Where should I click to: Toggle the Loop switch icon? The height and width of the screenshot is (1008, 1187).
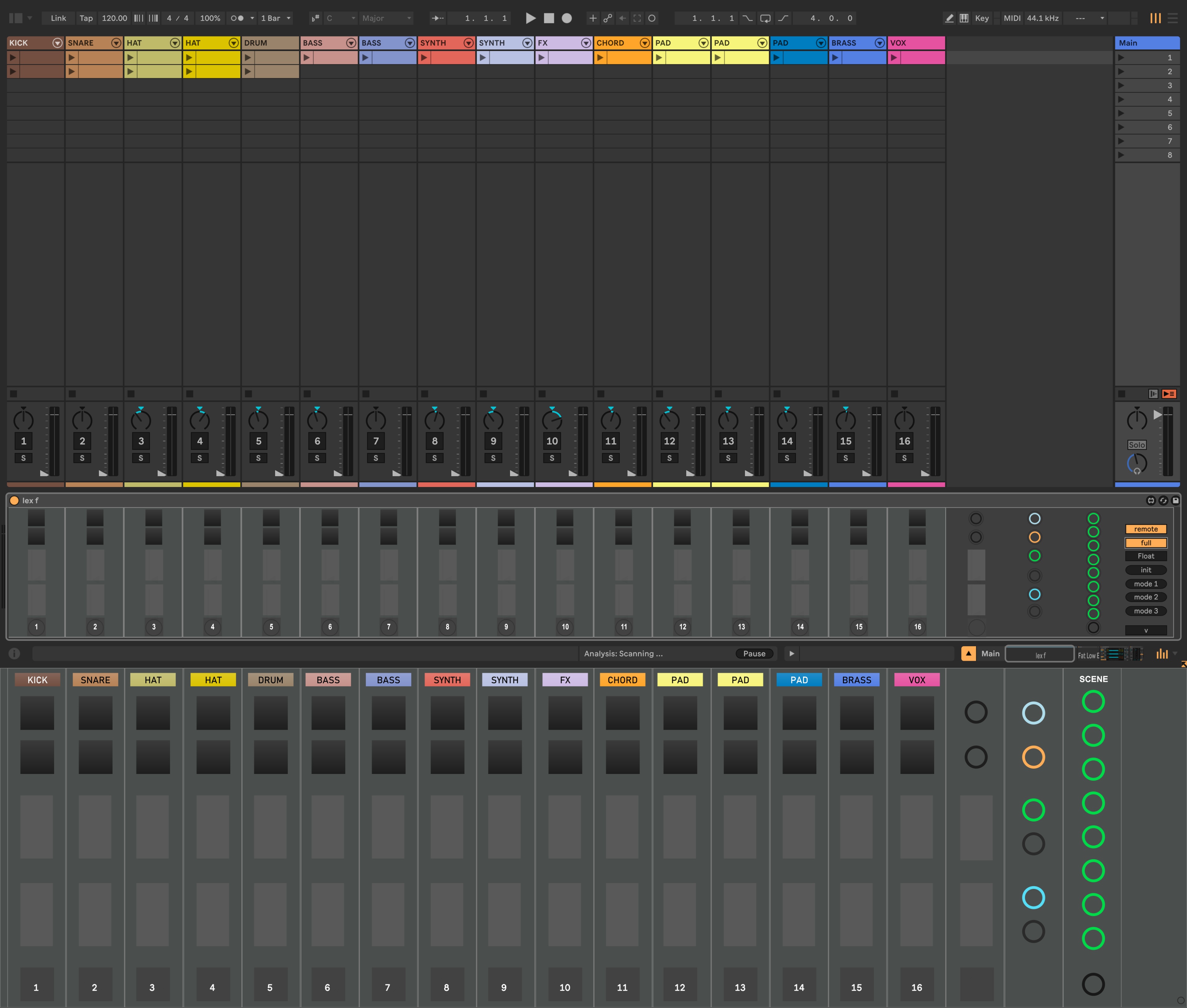[x=765, y=18]
